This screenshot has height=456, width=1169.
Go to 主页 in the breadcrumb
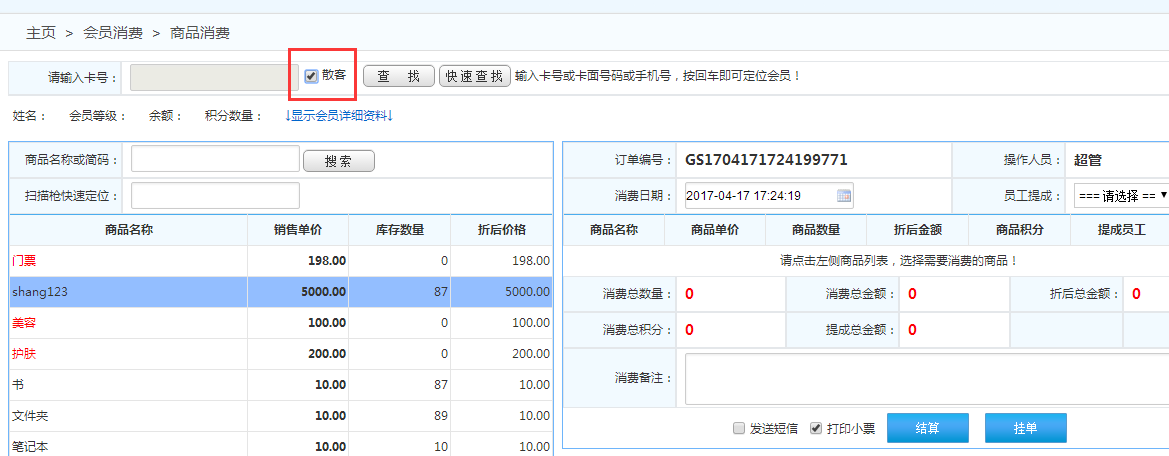coord(41,33)
